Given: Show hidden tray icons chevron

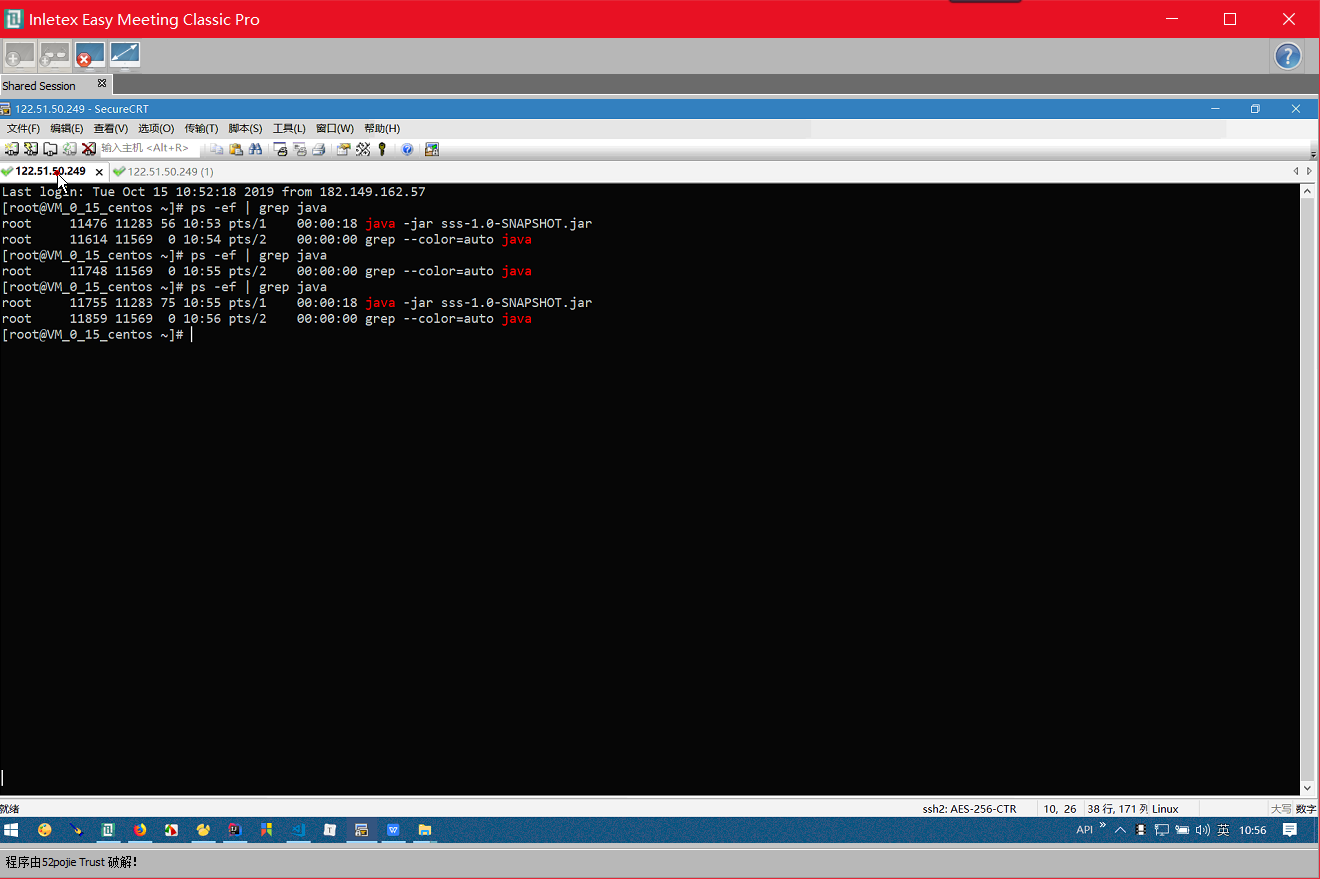Looking at the screenshot, I should point(1120,830).
